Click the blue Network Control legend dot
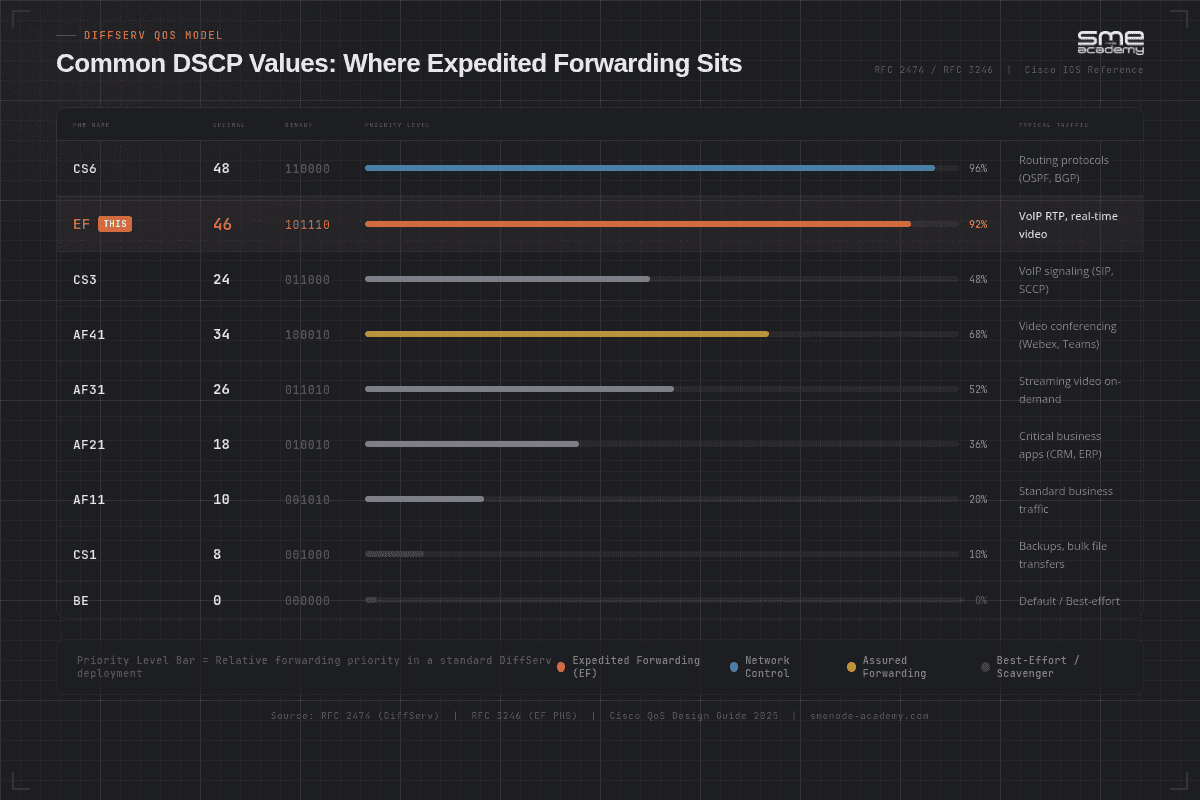Screen dimensions: 1200x800 (734, 667)
